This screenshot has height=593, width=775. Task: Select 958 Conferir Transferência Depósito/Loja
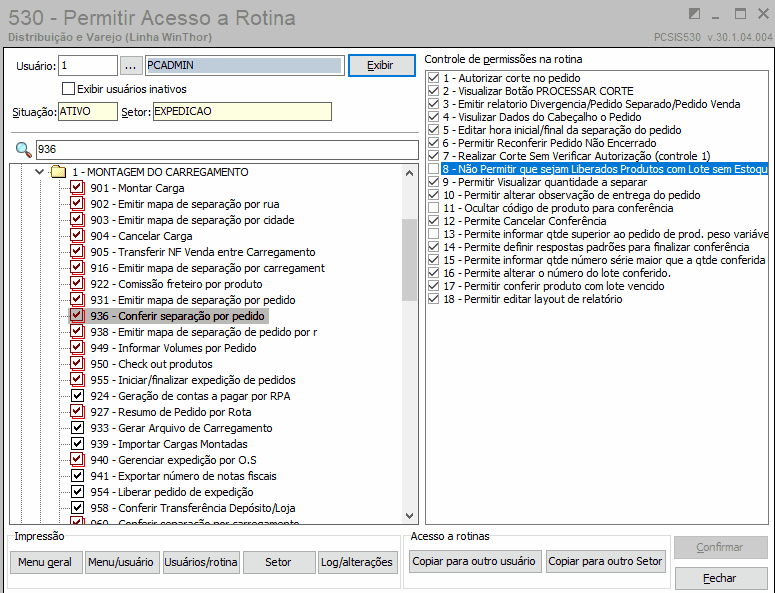[x=193, y=508]
